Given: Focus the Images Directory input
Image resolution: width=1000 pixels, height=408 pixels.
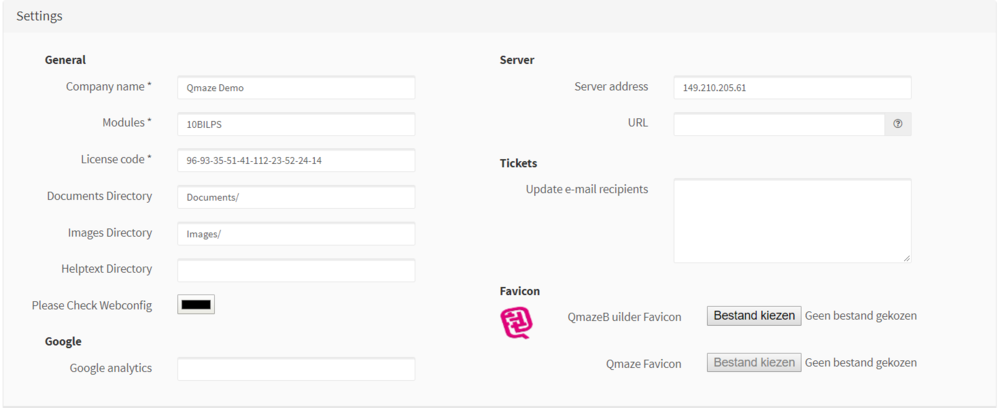Looking at the screenshot, I should coord(296,234).
